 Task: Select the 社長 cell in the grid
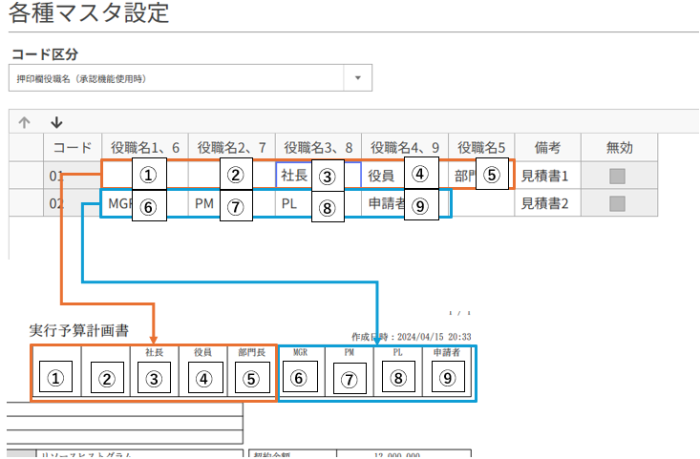294,175
